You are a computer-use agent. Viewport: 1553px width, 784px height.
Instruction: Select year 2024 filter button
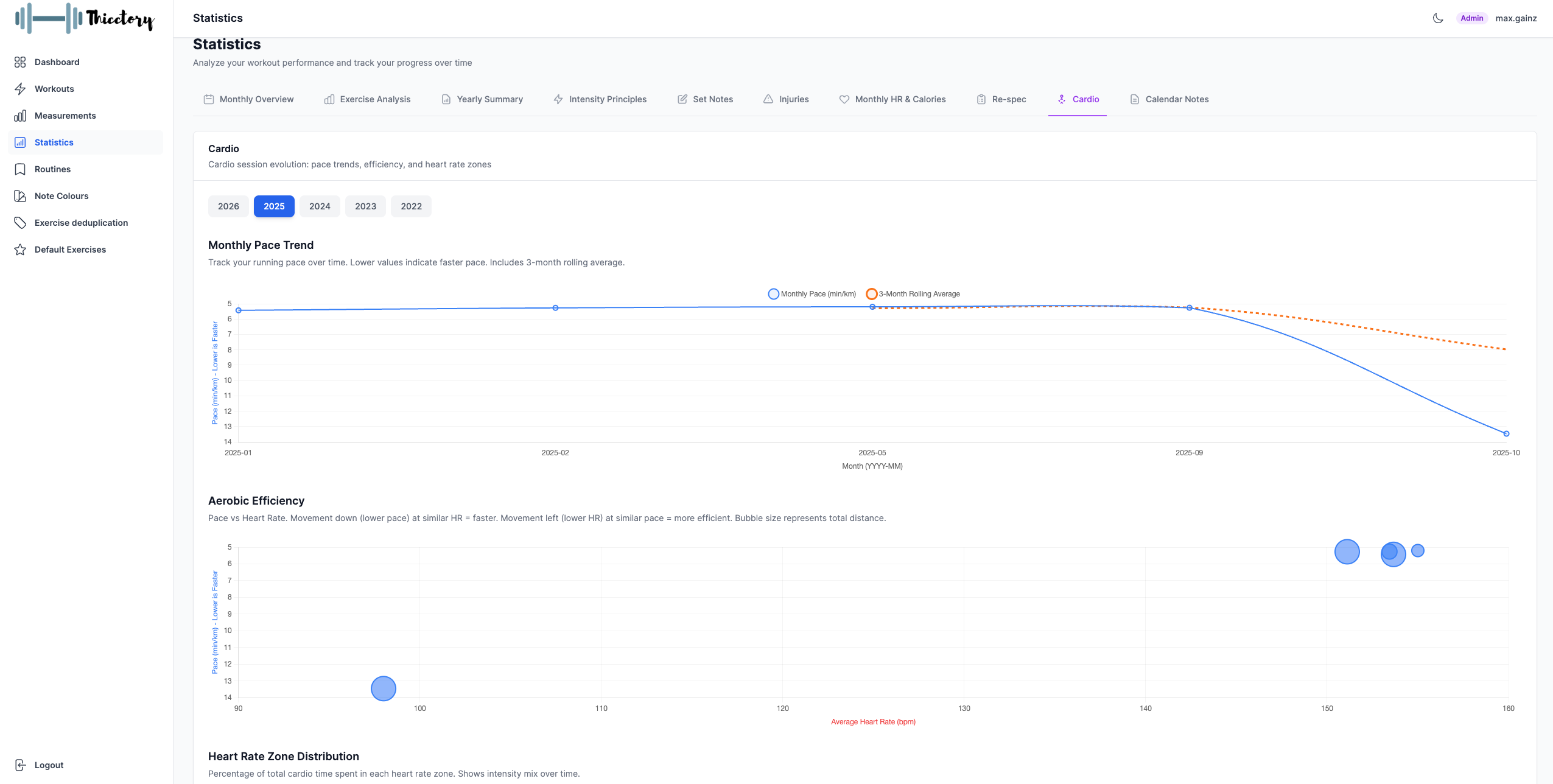tap(320, 206)
